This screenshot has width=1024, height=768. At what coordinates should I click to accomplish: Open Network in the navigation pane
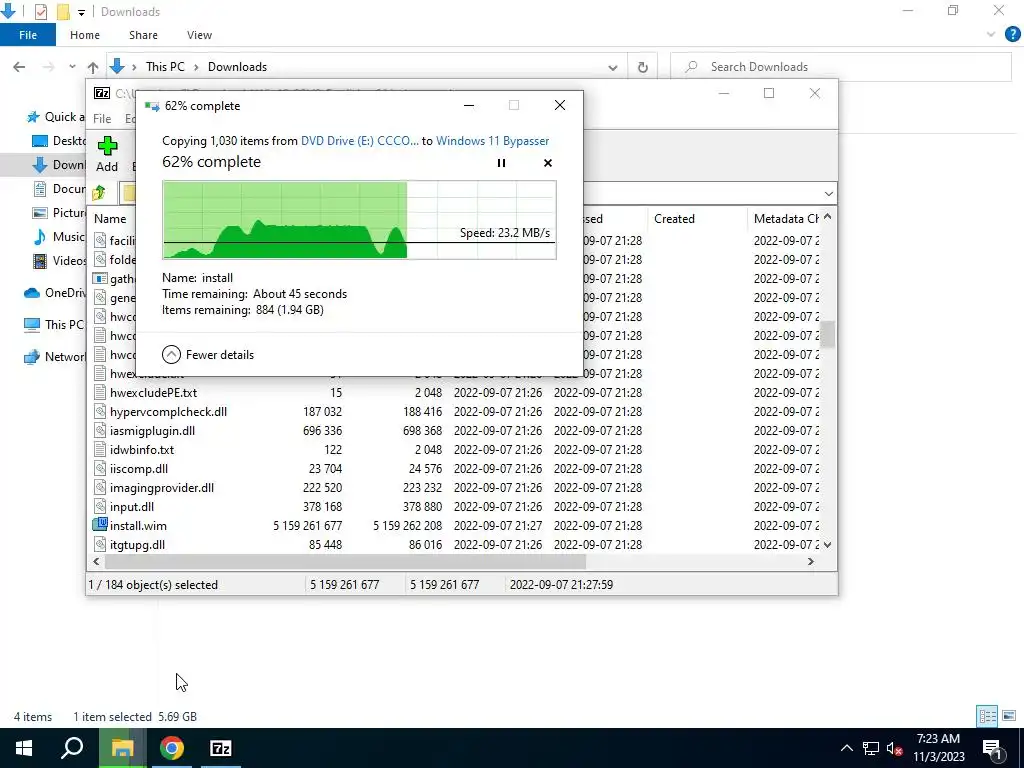point(55,357)
